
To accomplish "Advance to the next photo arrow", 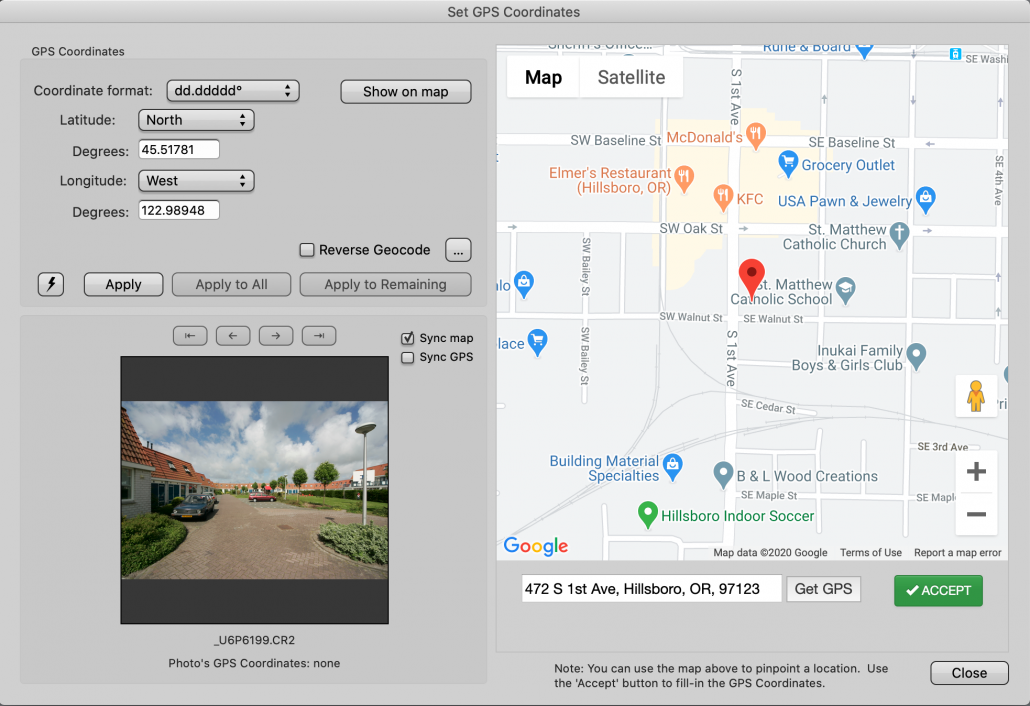I will (x=276, y=335).
